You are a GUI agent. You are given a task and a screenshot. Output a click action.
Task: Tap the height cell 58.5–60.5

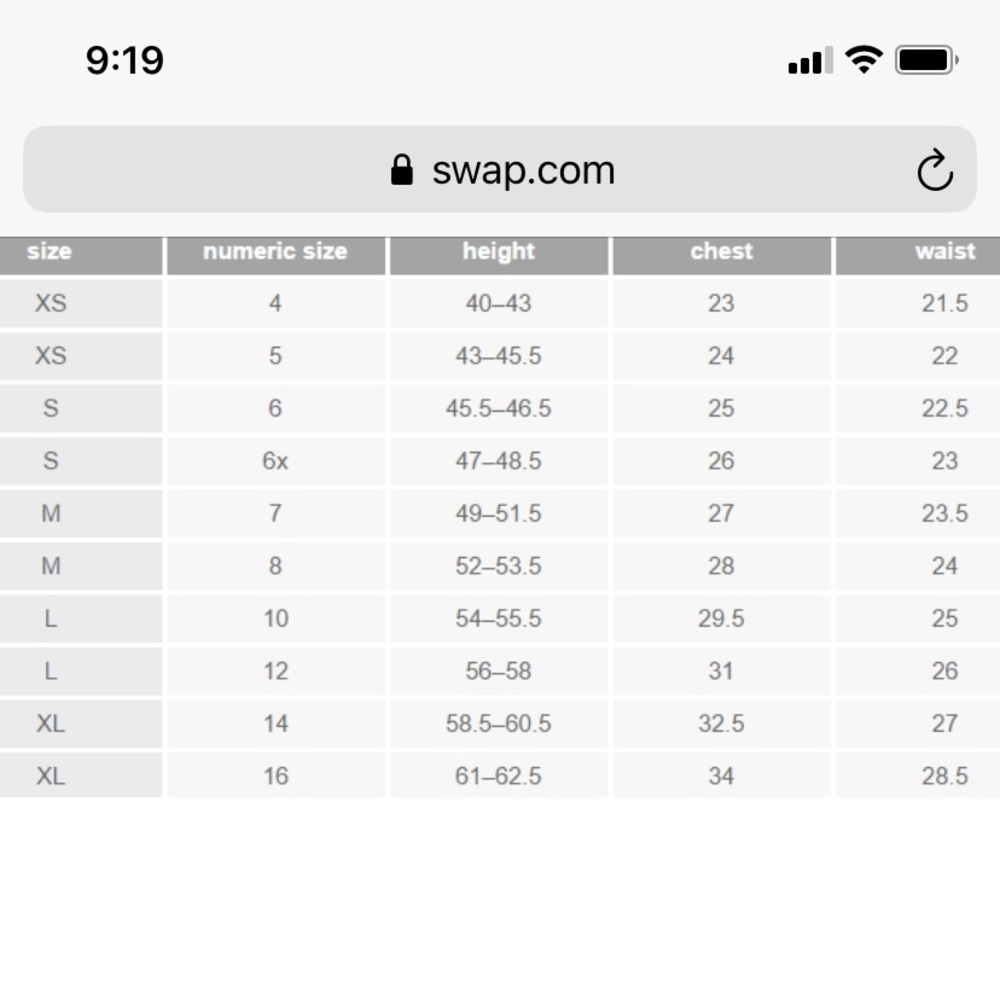[499, 723]
